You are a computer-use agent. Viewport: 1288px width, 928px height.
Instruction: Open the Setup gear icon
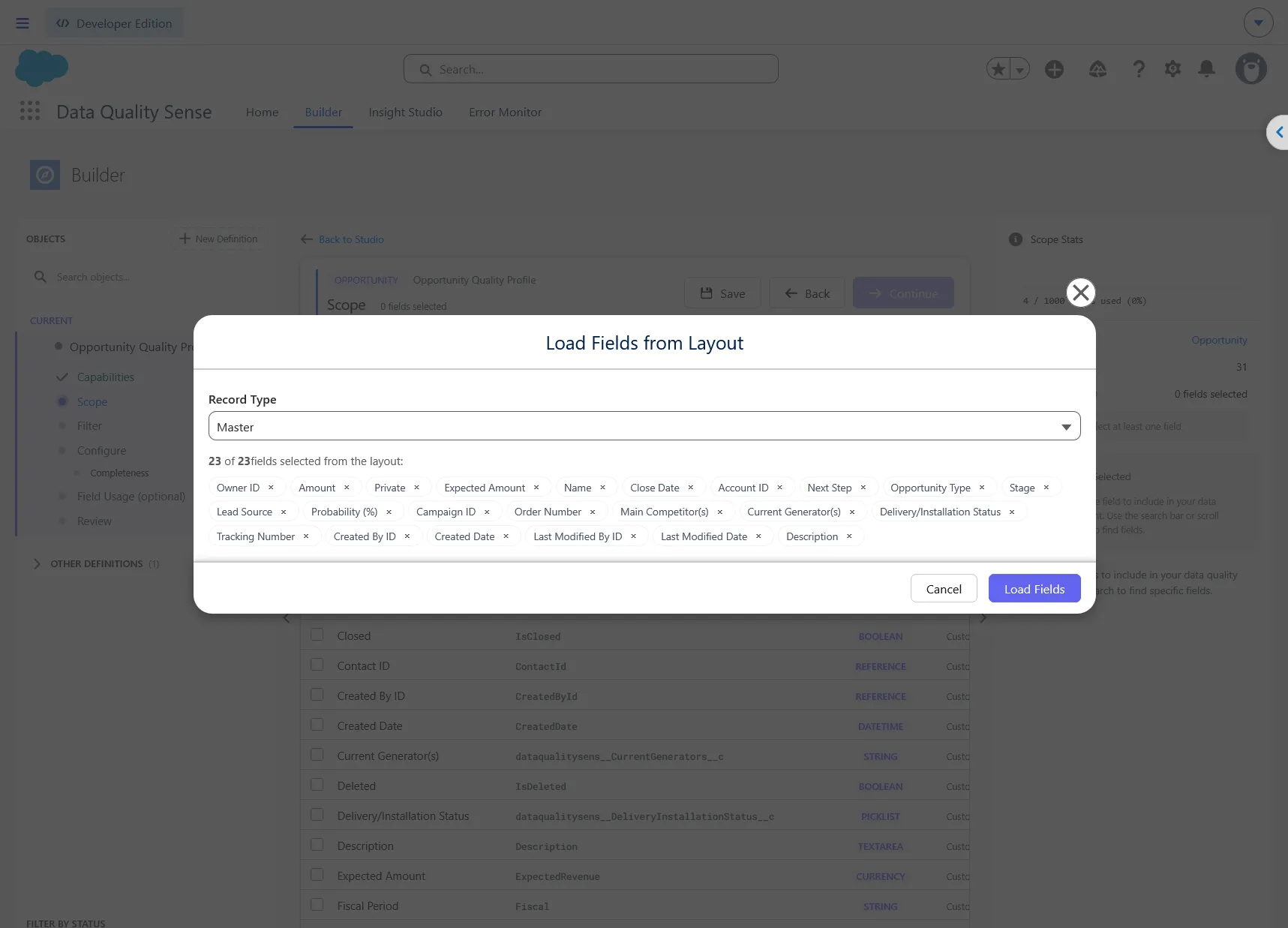(1172, 69)
